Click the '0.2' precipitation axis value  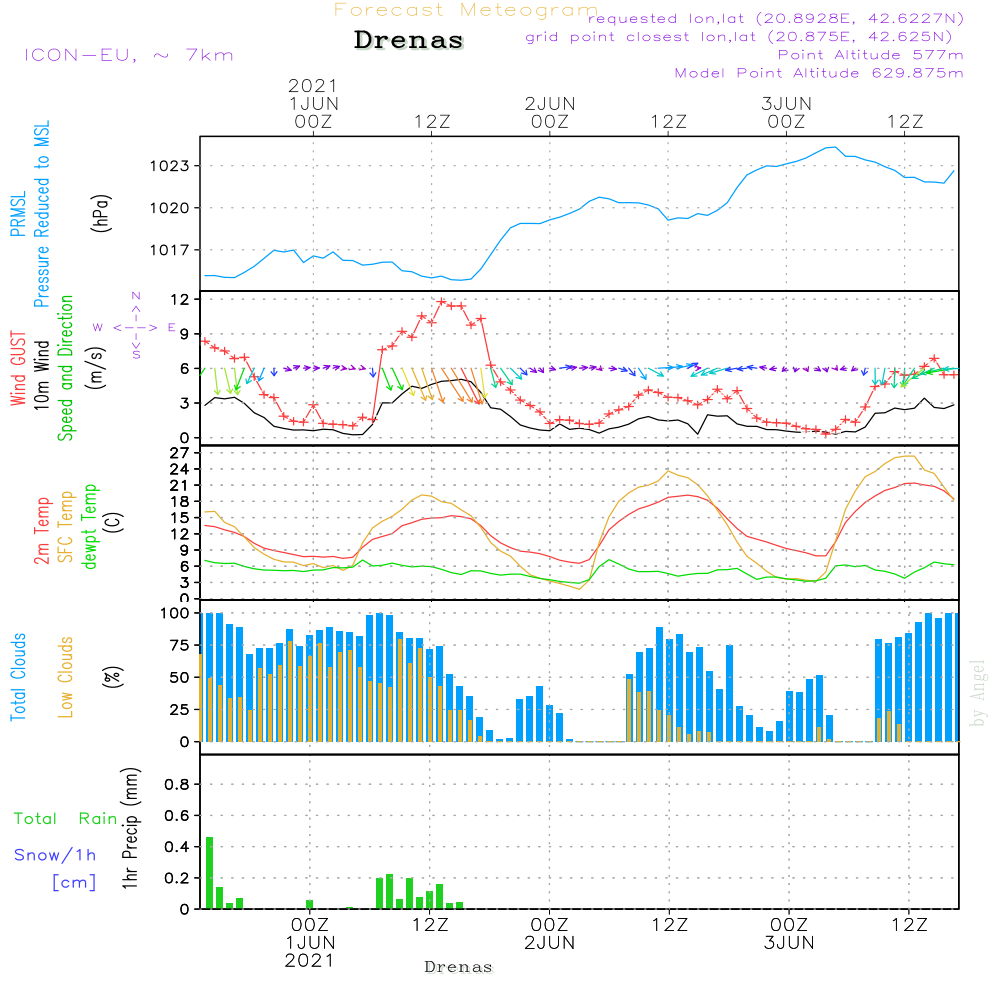(177, 878)
